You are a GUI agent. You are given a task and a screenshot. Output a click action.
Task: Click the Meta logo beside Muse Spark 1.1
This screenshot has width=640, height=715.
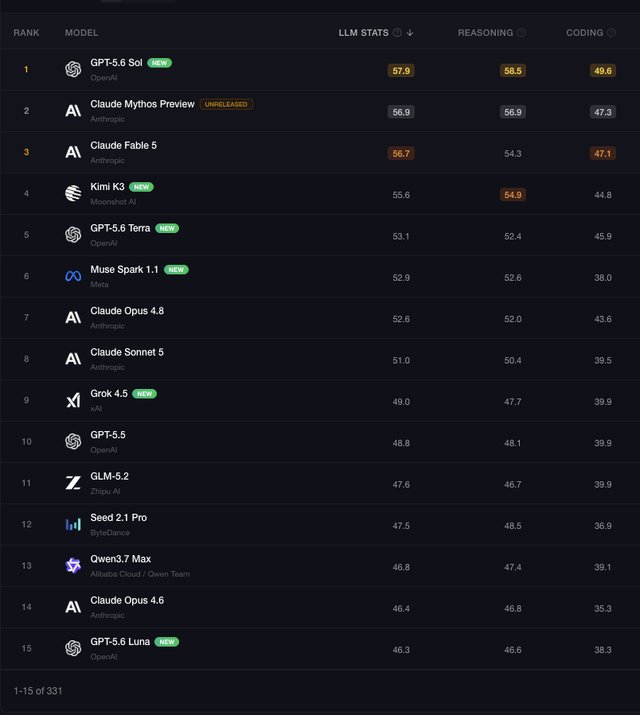[73, 276]
